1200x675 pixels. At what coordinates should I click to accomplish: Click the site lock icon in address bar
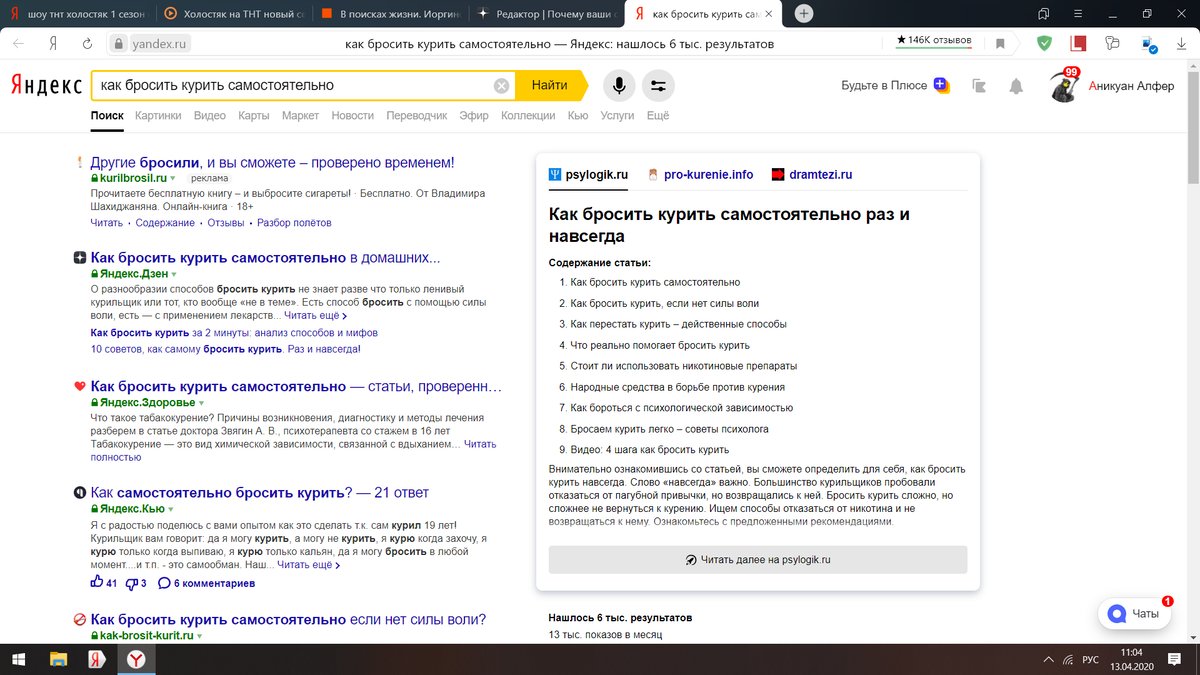pos(118,44)
